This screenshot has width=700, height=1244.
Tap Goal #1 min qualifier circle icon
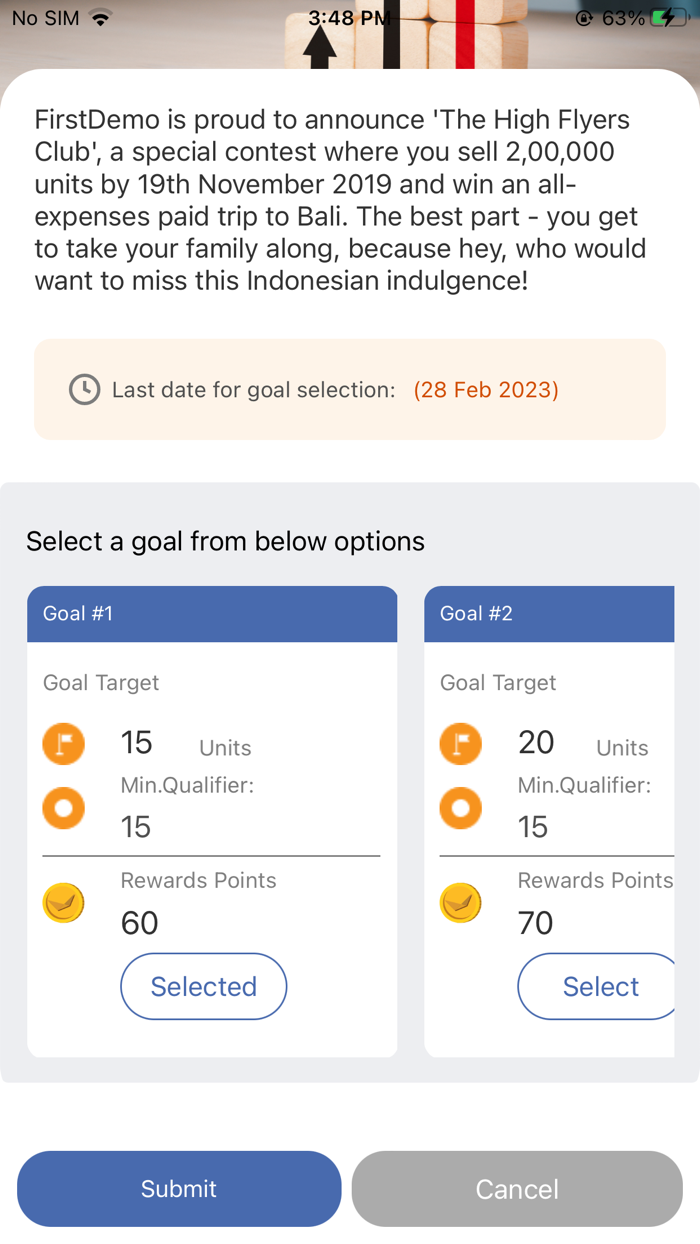coord(64,808)
